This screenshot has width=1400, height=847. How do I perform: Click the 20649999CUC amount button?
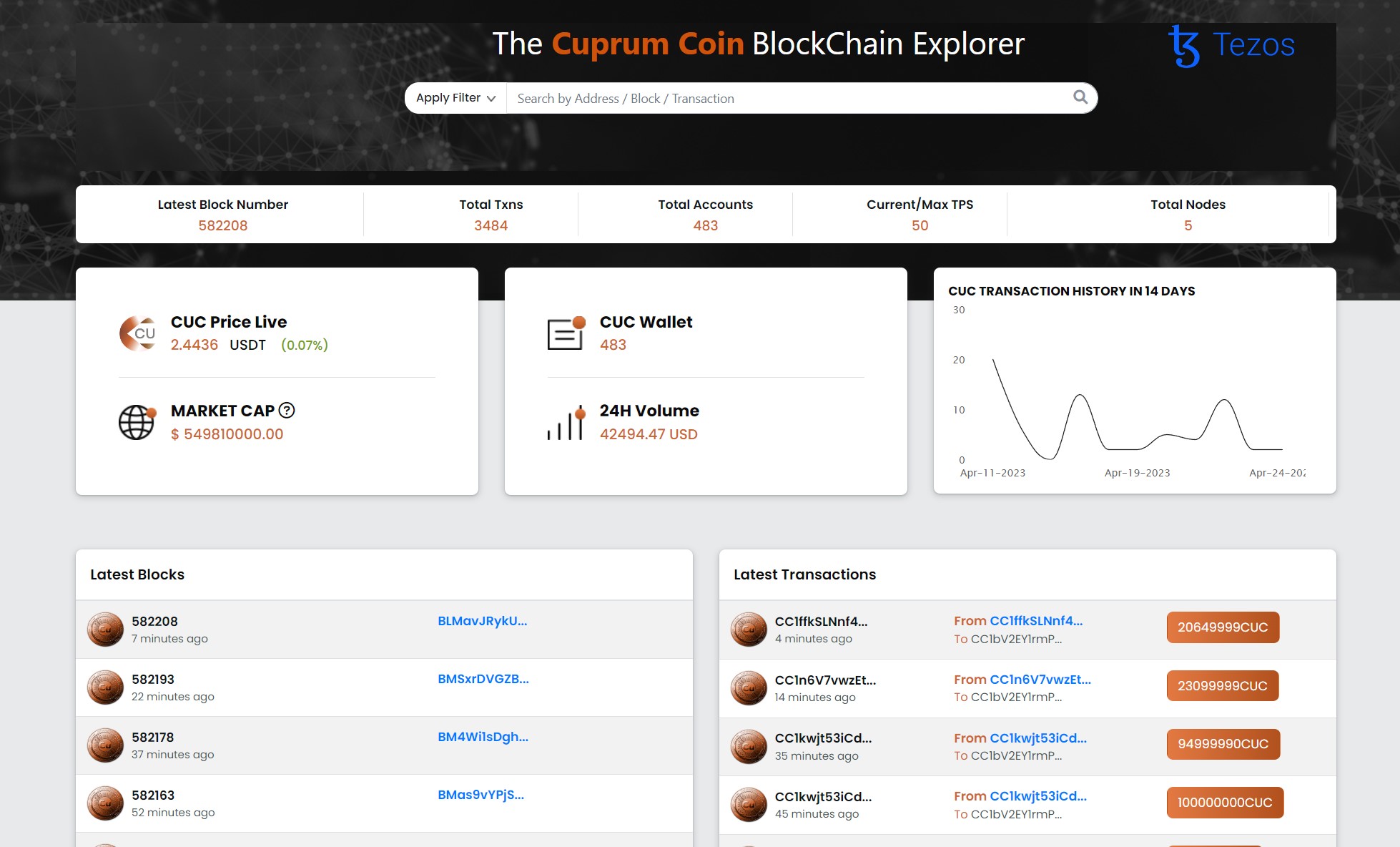[1223, 627]
